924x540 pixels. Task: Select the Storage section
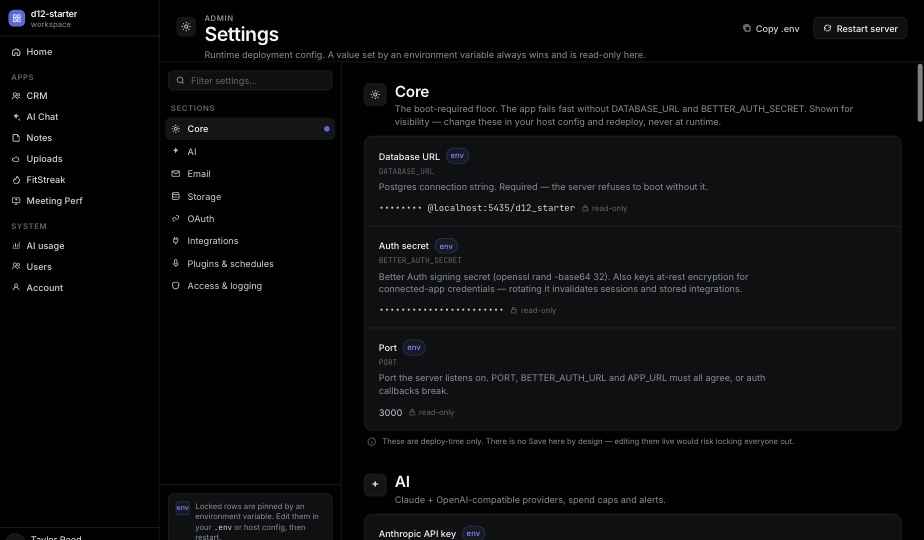(x=250, y=197)
